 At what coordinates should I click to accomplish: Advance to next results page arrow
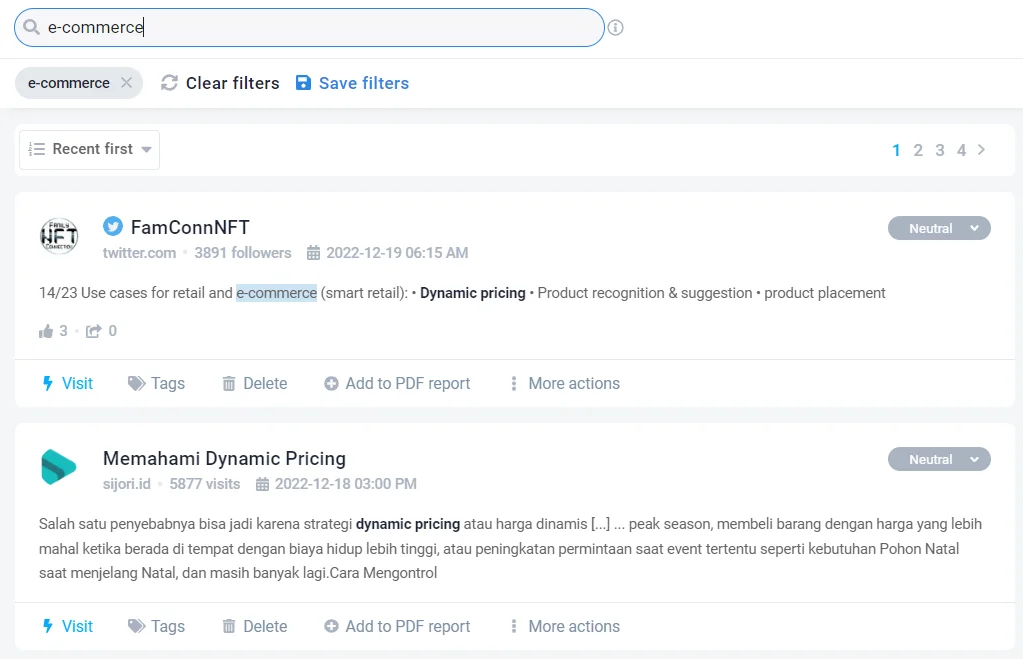981,149
